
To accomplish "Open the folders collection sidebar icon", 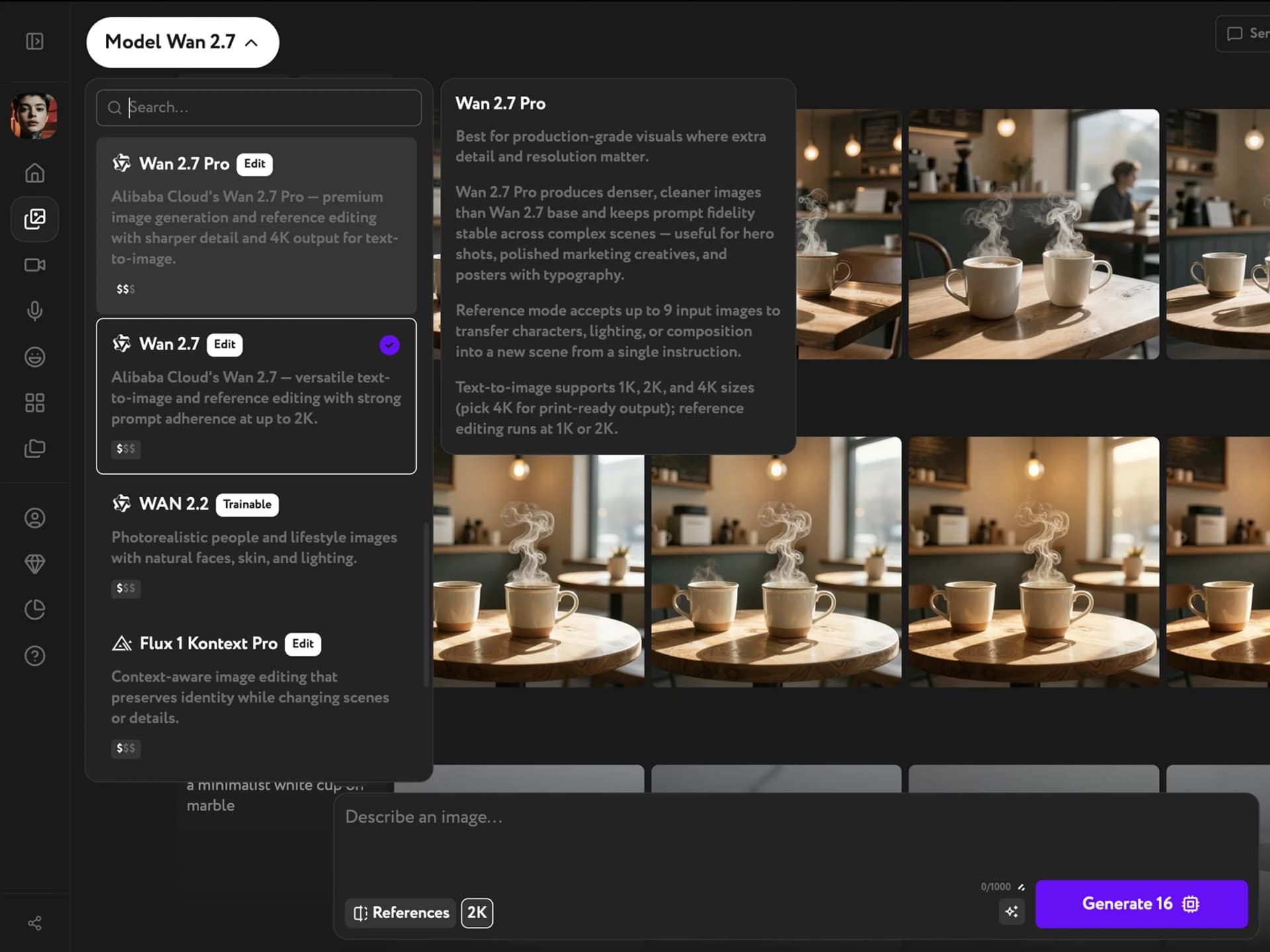I will pyautogui.click(x=34, y=449).
